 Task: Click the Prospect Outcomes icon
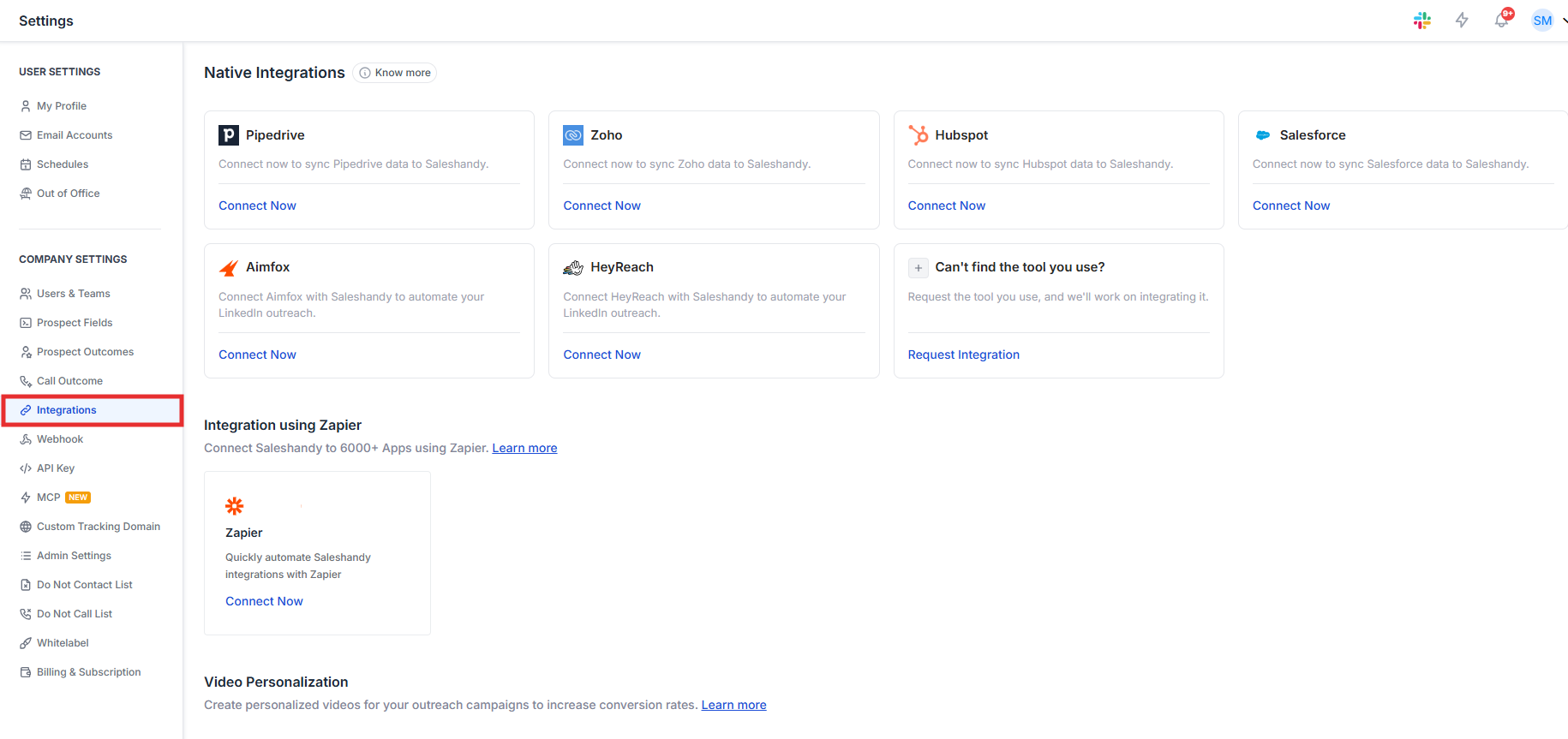point(26,352)
